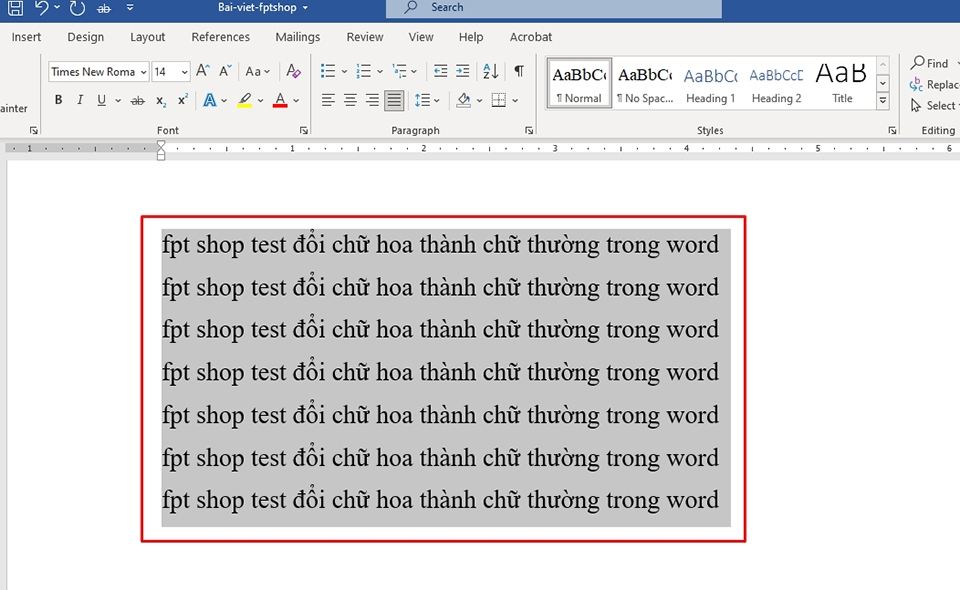The height and width of the screenshot is (590, 960).
Task: Toggle Underline formatting
Action: (102, 100)
